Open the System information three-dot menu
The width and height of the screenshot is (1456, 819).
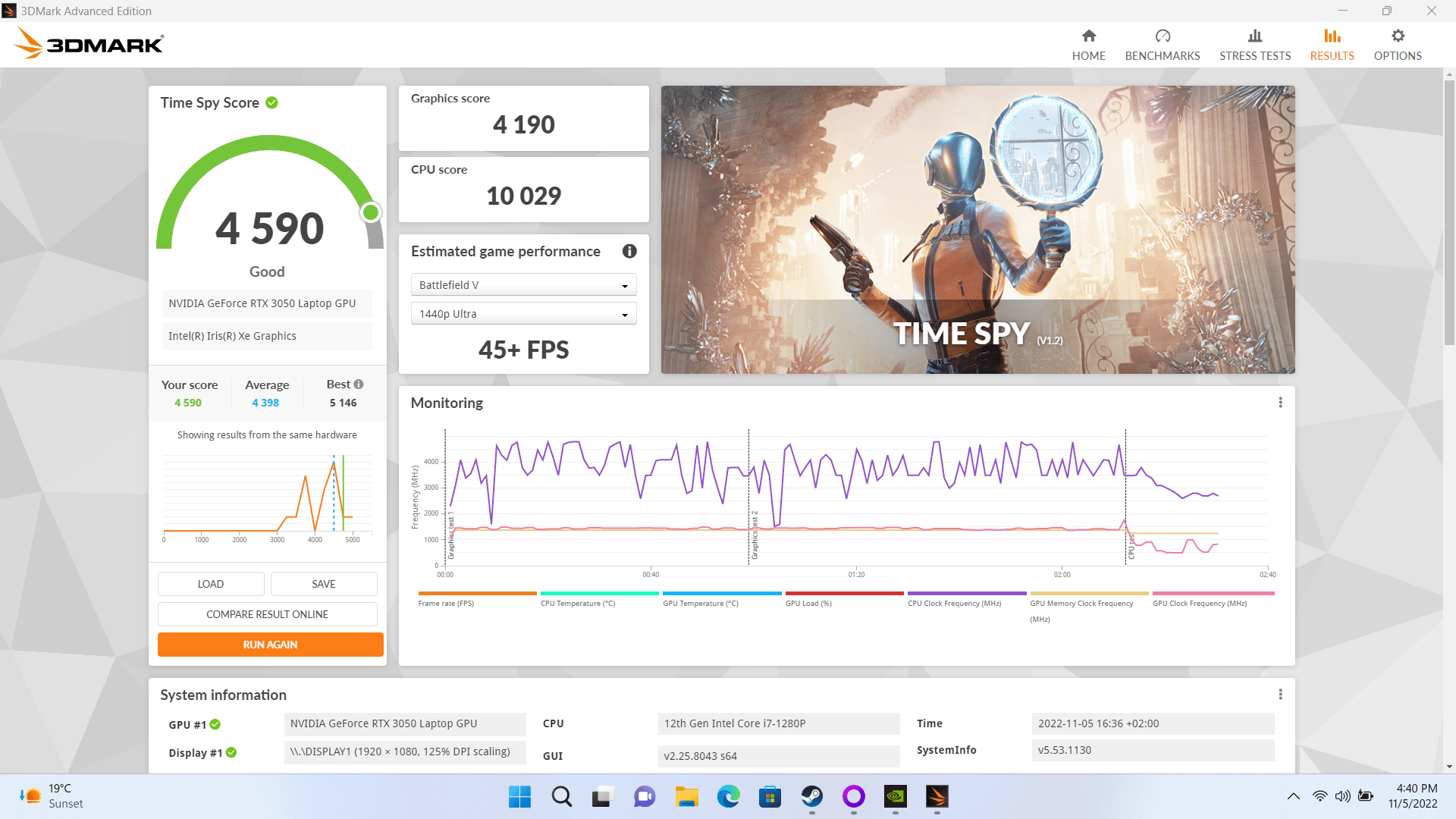click(1280, 695)
